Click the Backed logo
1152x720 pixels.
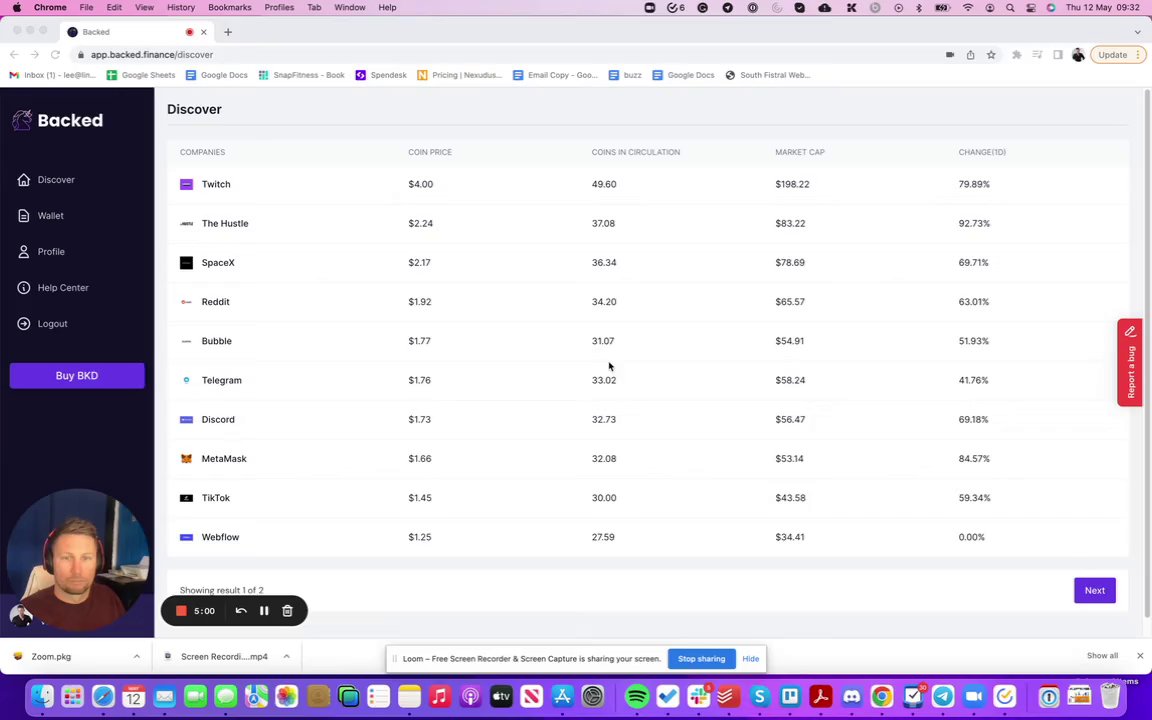click(58, 120)
